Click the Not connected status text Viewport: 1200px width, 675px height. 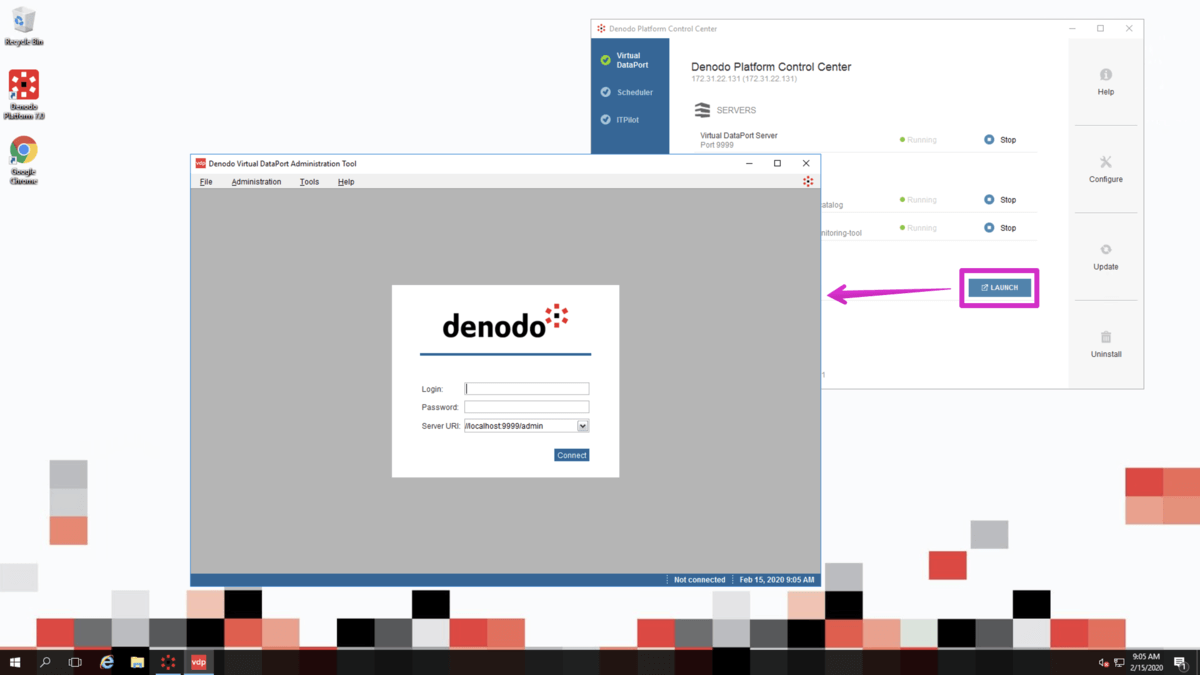pos(700,580)
